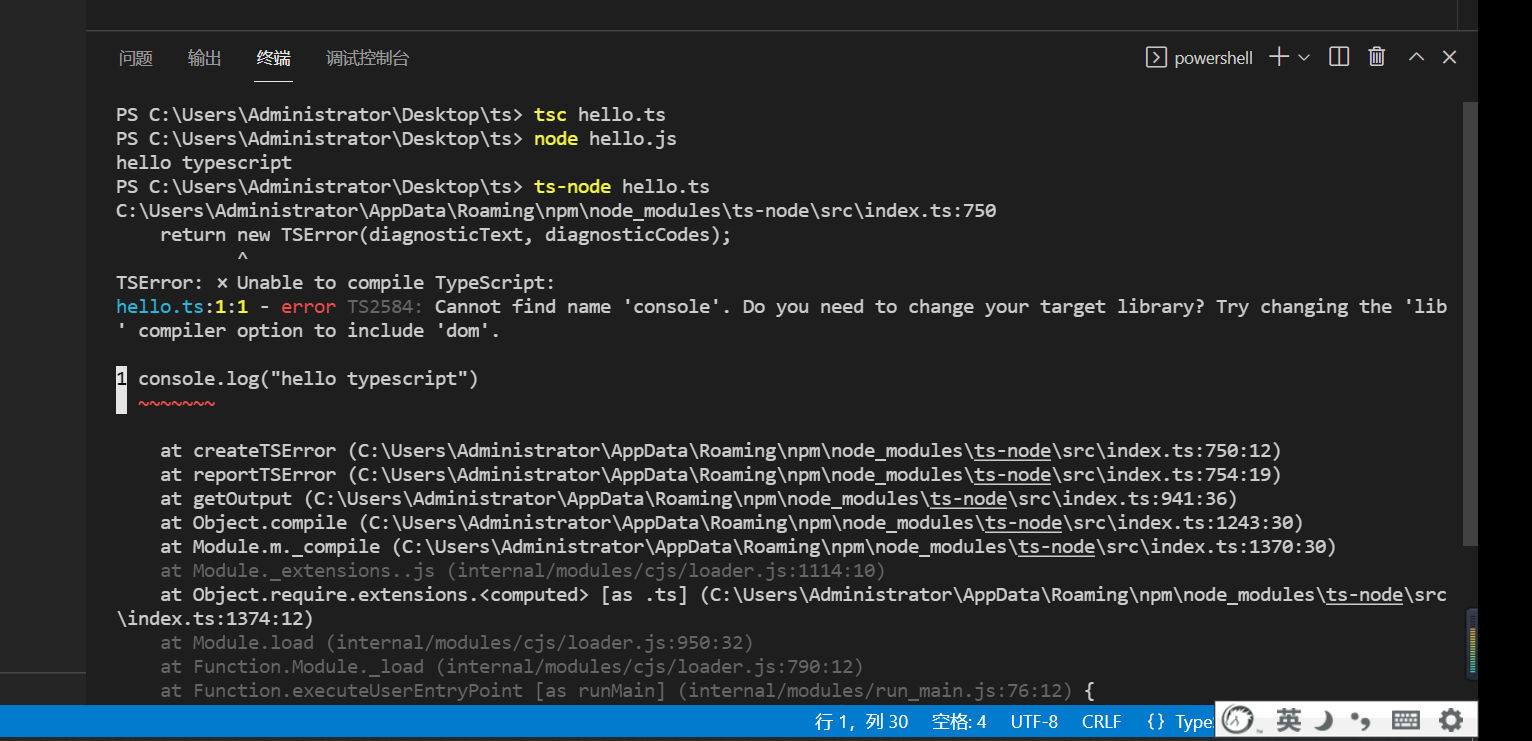
Task: Change indentation via 空格: 4 in status bar
Action: [959, 722]
